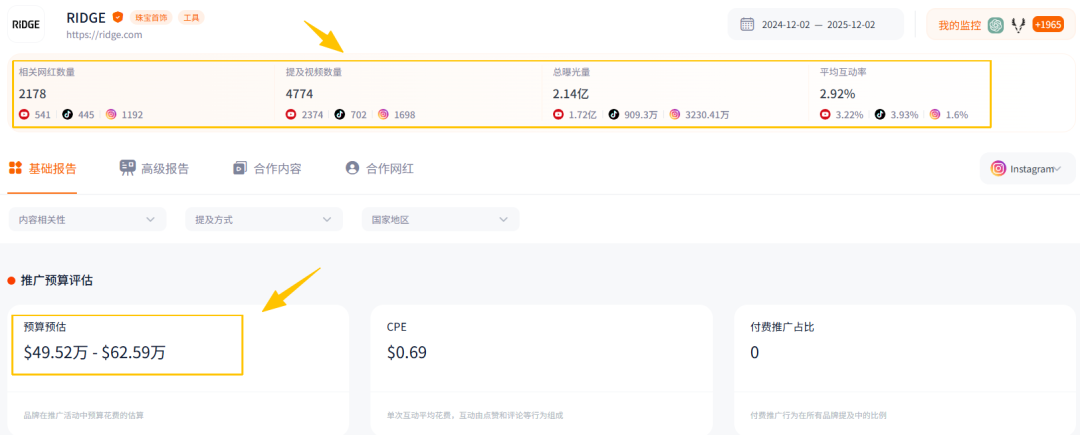Click the 4774 mentioned videos value
This screenshot has width=1080, height=435.
click(x=300, y=94)
